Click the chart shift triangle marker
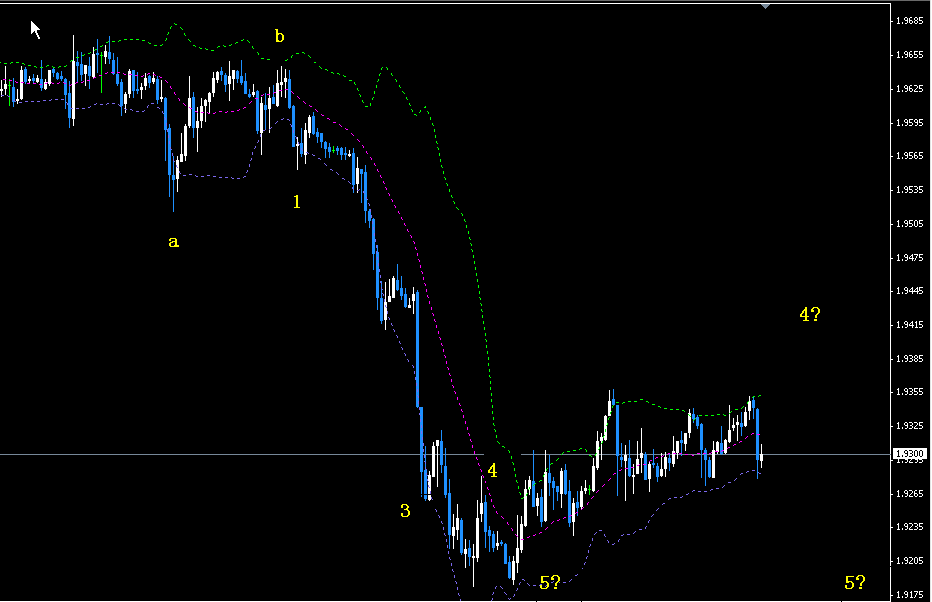The image size is (932, 602). (x=766, y=7)
